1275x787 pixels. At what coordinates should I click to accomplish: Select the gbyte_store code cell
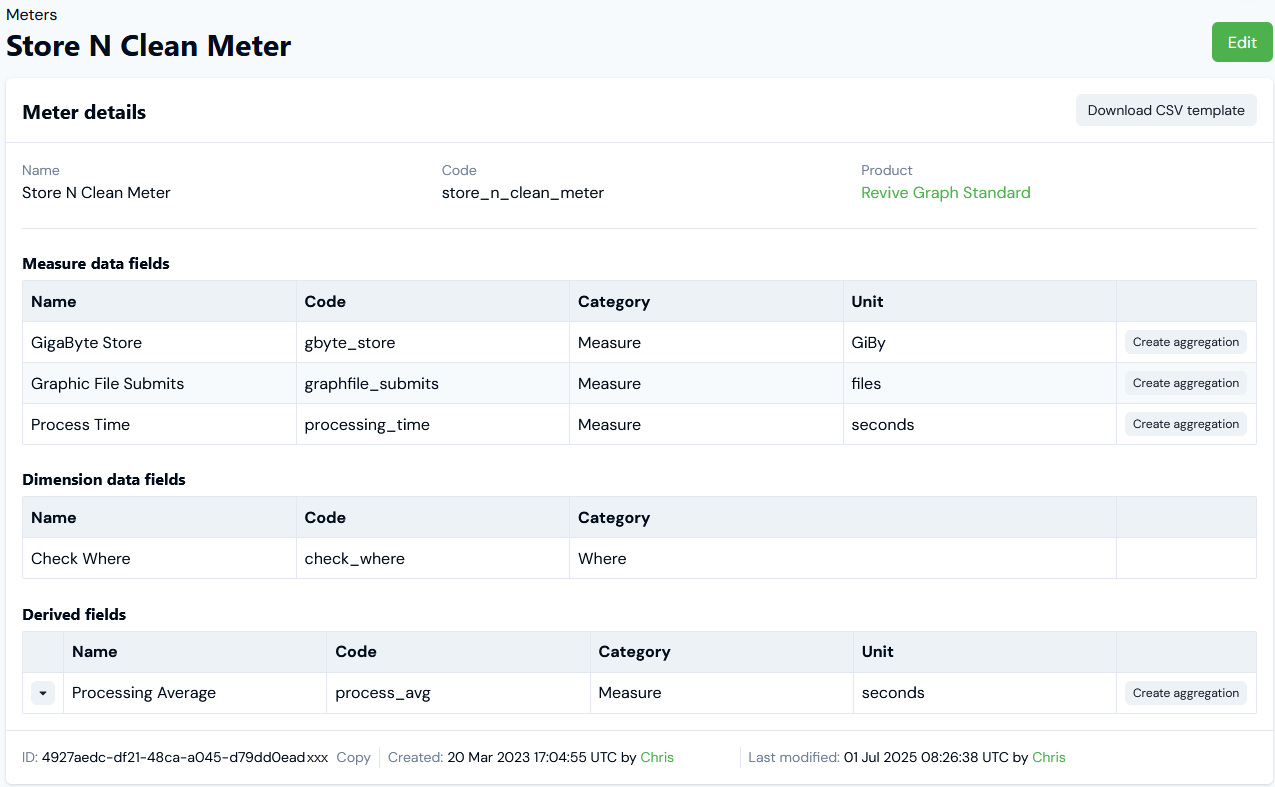pyautogui.click(x=433, y=342)
